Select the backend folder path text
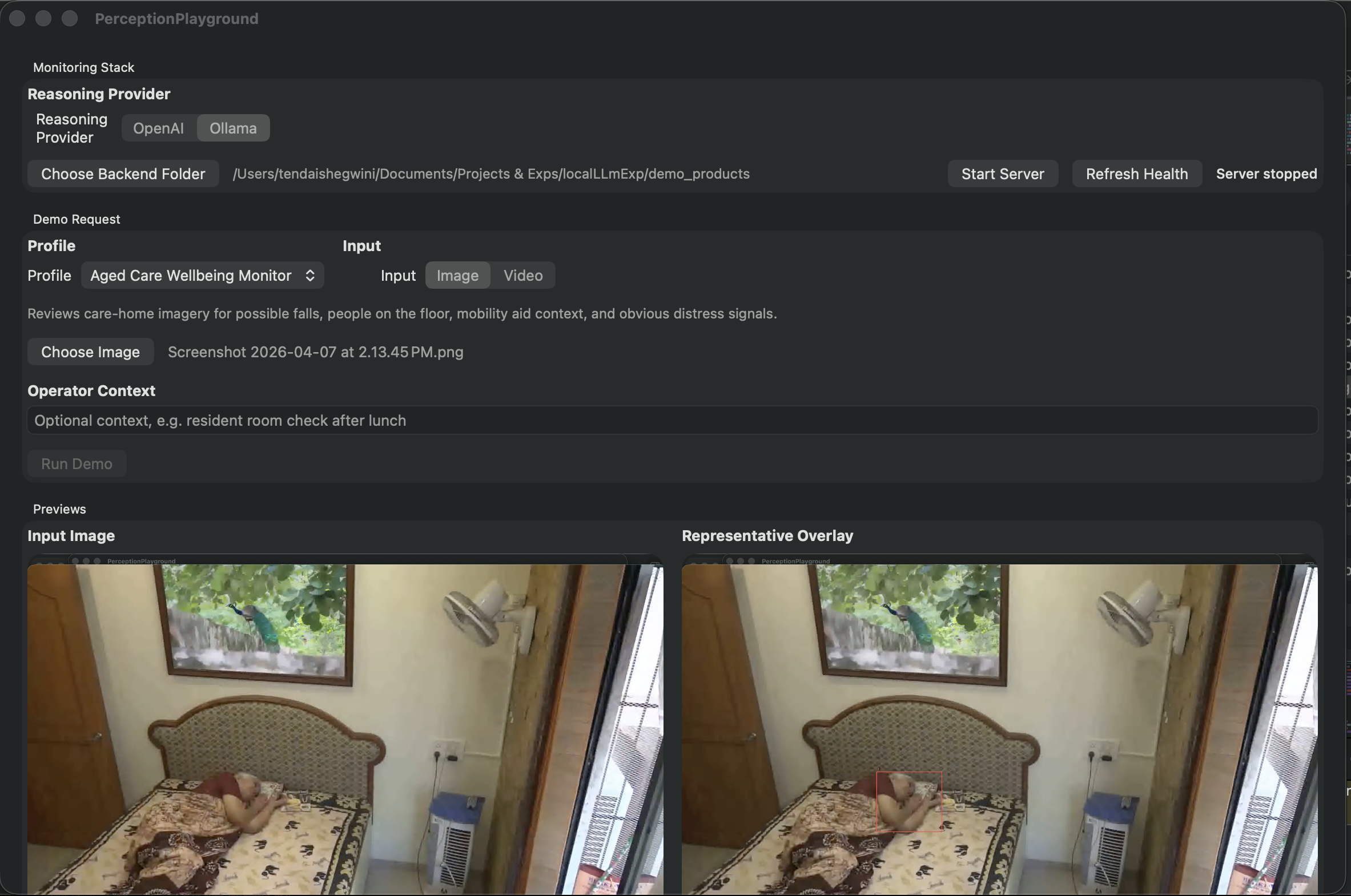This screenshot has width=1351, height=896. coord(490,173)
